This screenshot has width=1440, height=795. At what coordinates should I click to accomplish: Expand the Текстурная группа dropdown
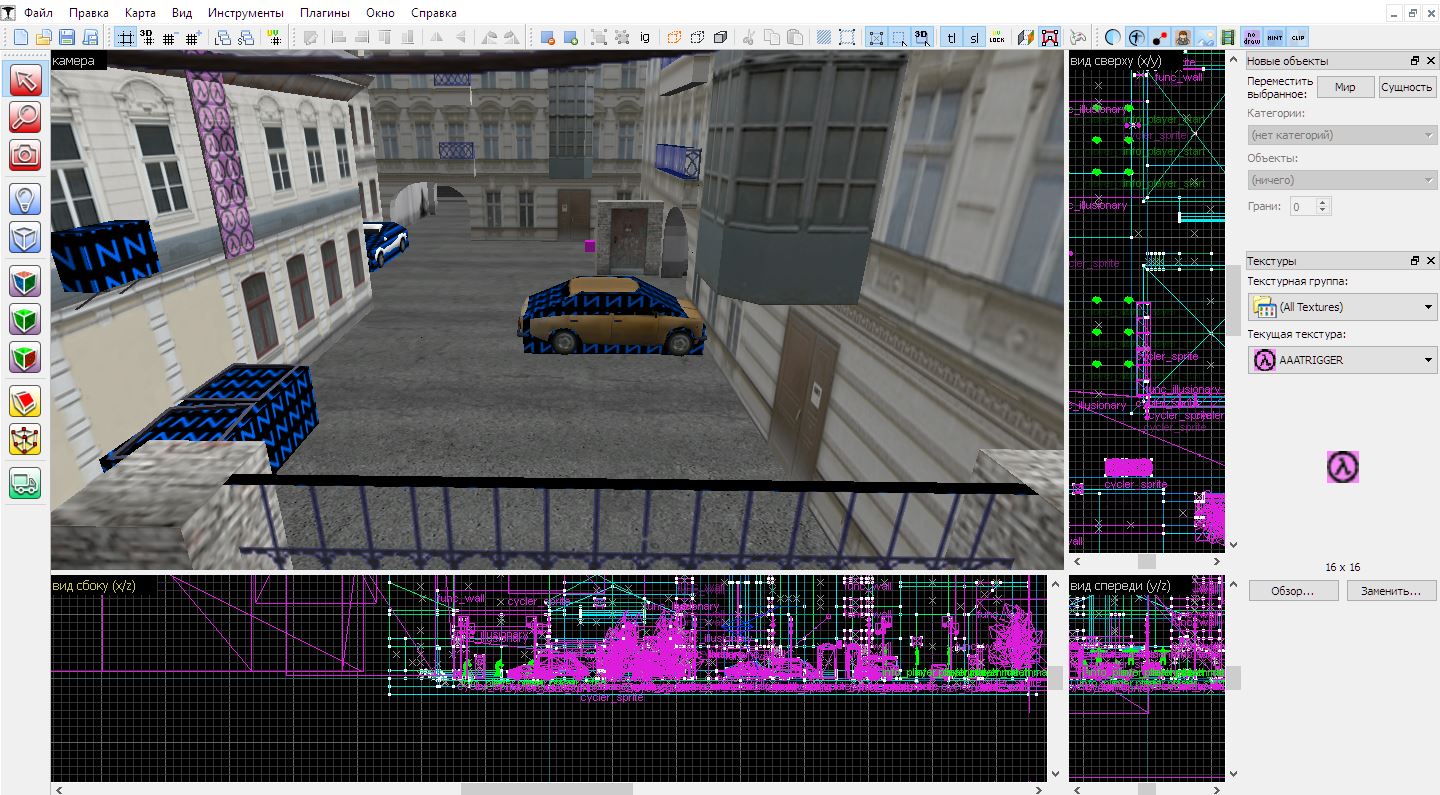coord(1342,307)
